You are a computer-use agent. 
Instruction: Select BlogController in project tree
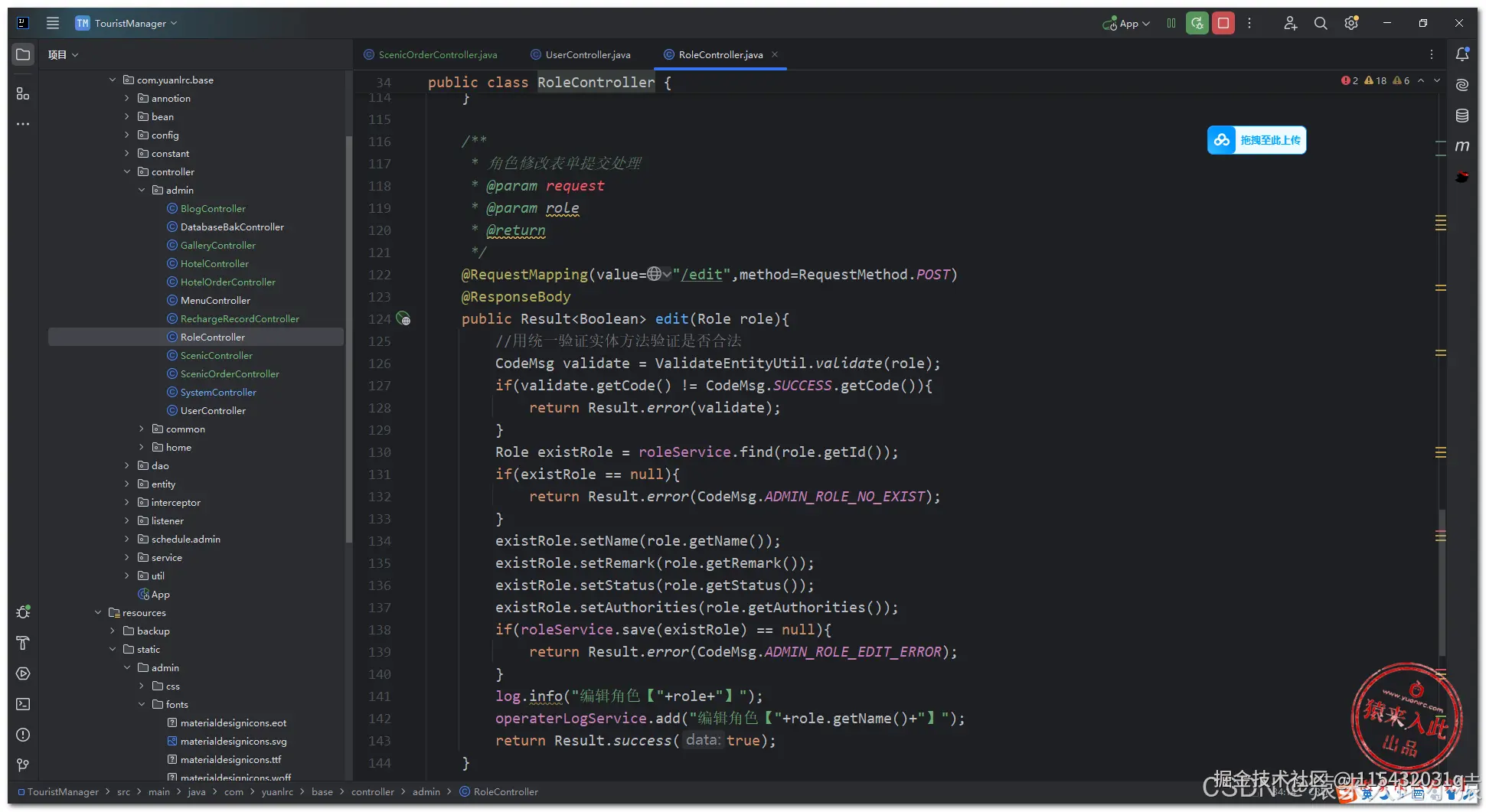213,208
